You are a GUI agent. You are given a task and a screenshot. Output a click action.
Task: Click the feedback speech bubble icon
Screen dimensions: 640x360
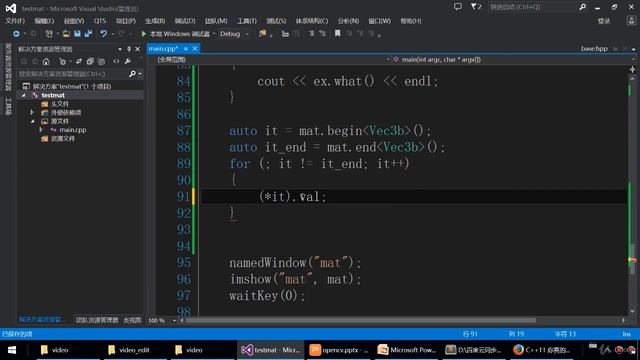tap(458, 7)
